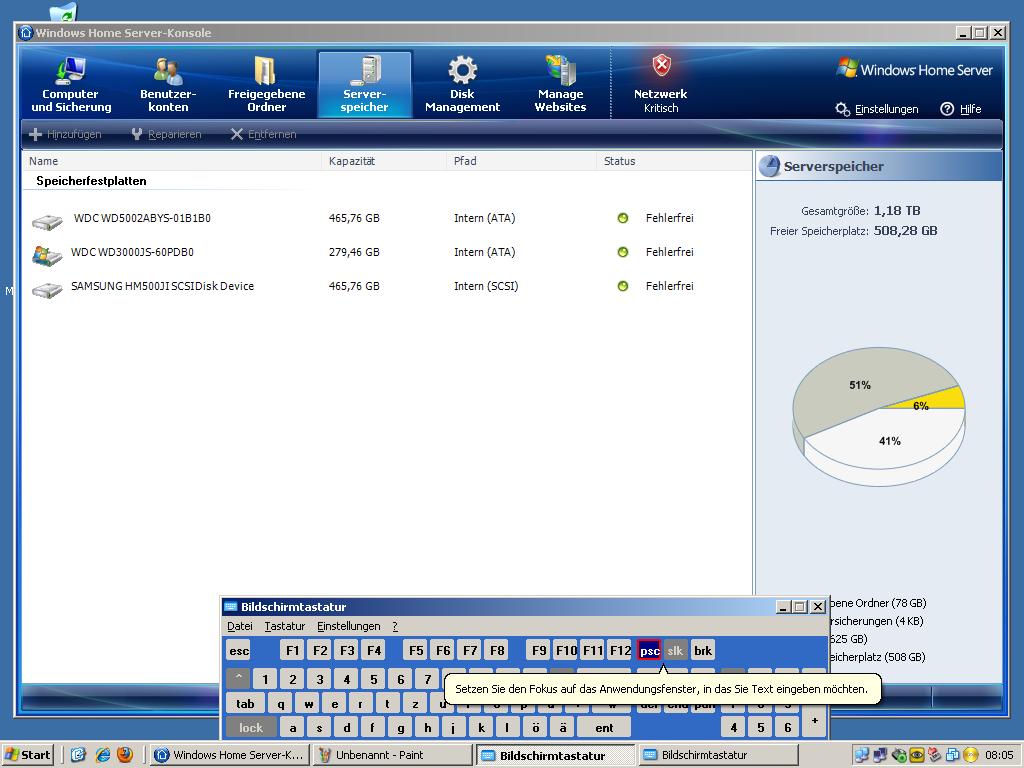Click Fehlerfrei status indicator of SAMSUNG drive
This screenshot has width=1024, height=768.
[x=623, y=286]
